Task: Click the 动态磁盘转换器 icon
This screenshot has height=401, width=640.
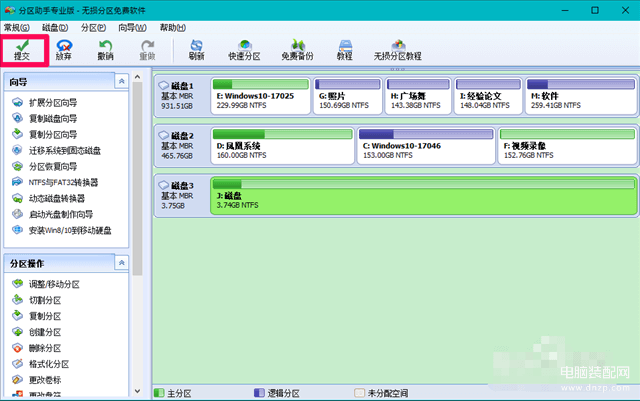Action: [x=17, y=198]
